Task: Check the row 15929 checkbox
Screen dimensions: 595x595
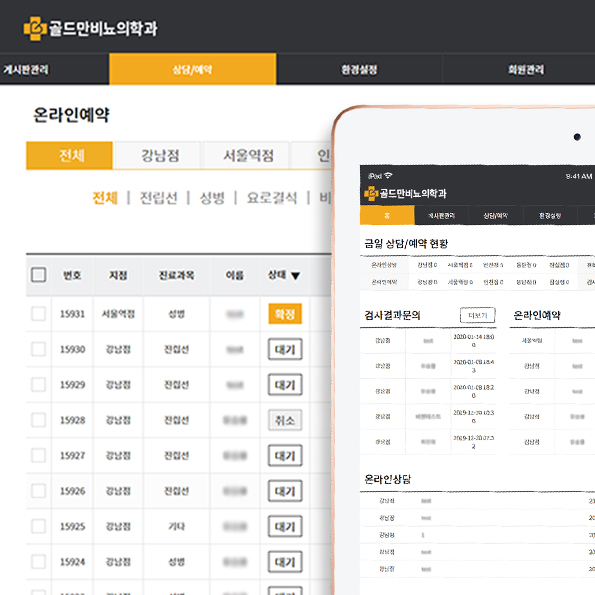Action: 38,384
